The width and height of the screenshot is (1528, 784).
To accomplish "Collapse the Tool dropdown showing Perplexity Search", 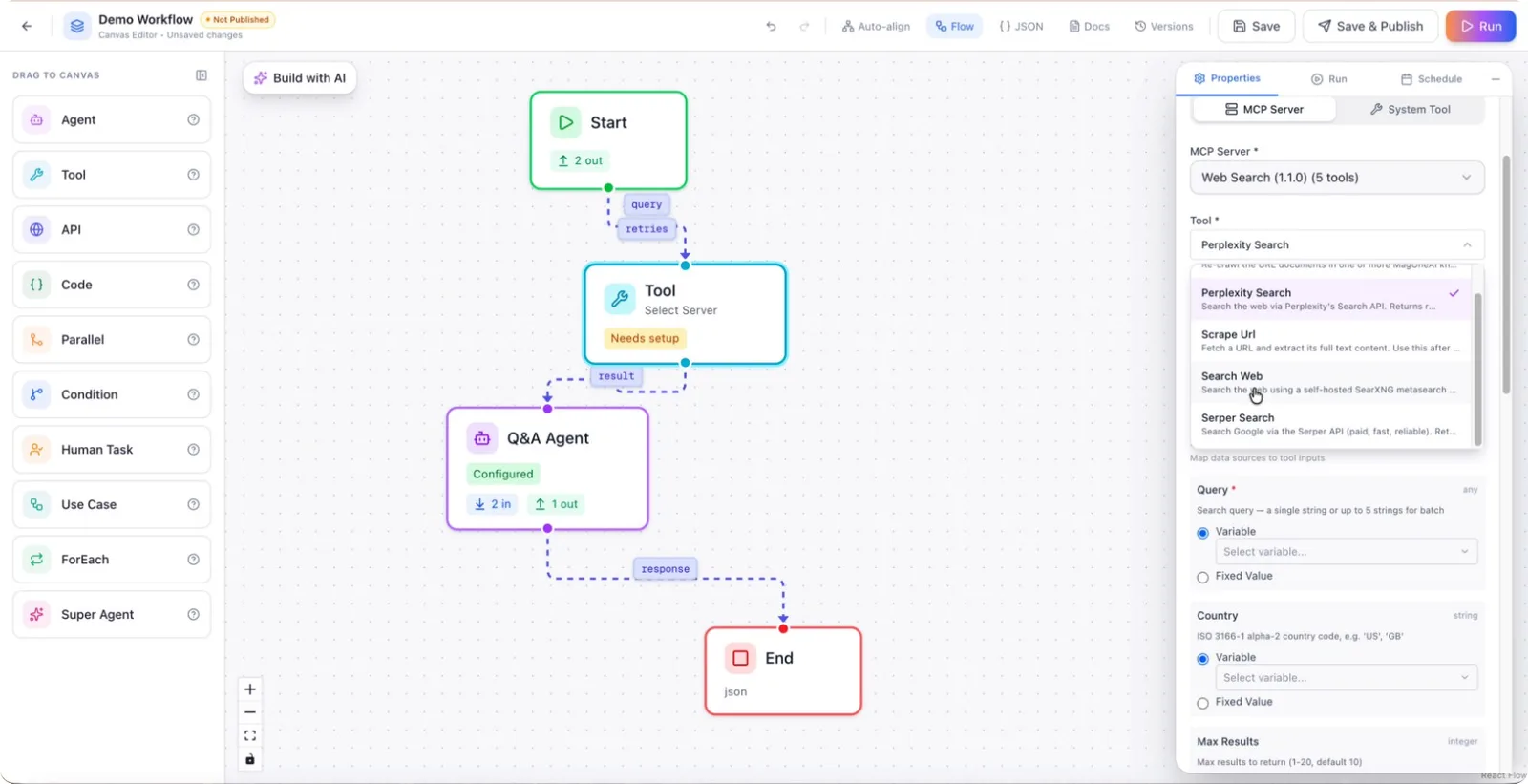I will (1337, 245).
